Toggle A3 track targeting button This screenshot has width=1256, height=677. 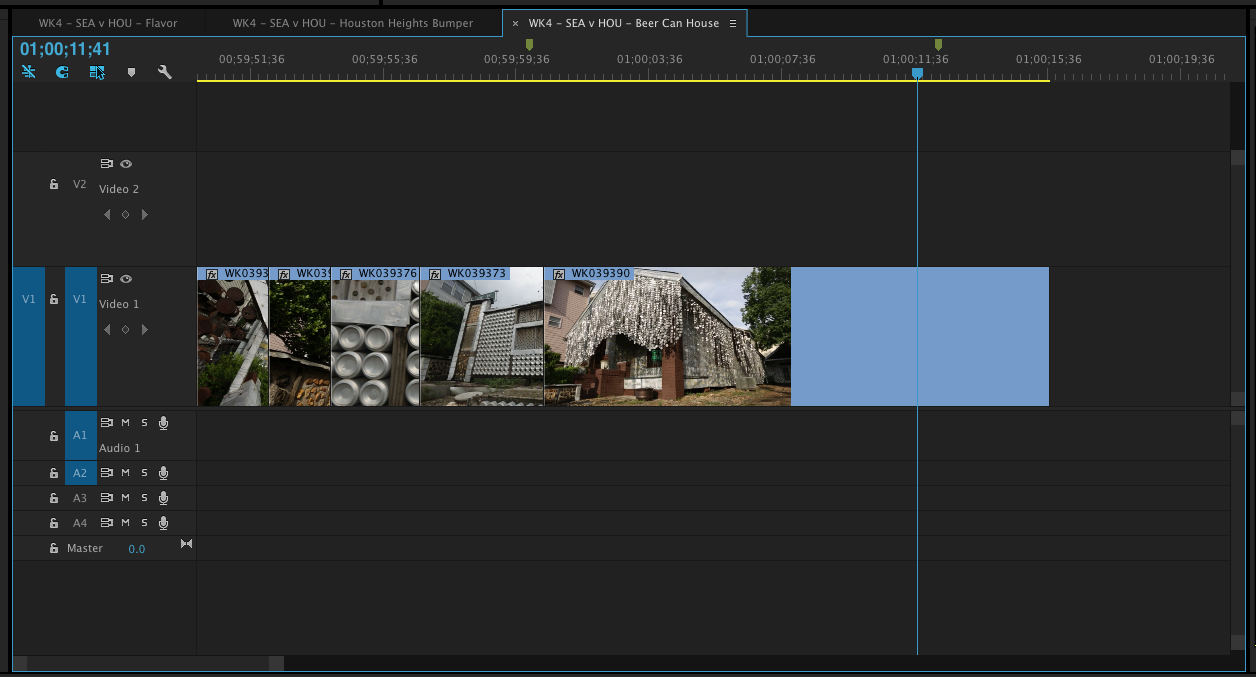click(x=81, y=498)
